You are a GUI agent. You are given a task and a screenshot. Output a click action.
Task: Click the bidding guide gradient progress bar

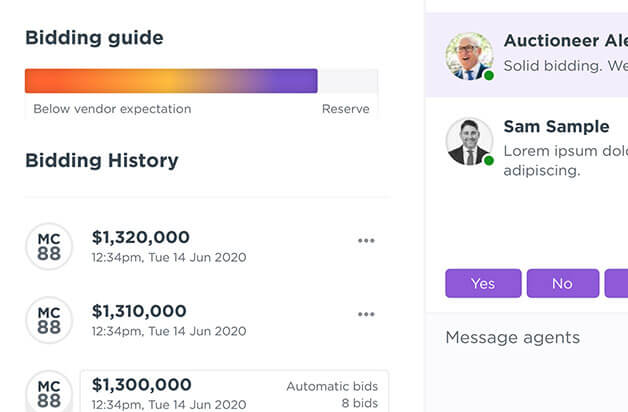point(171,81)
